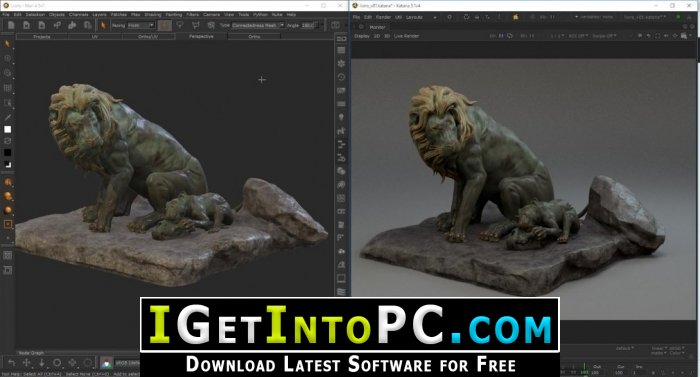Reset colors to default black and white
The height and width of the screenshot is (377, 700).
(x=8, y=164)
